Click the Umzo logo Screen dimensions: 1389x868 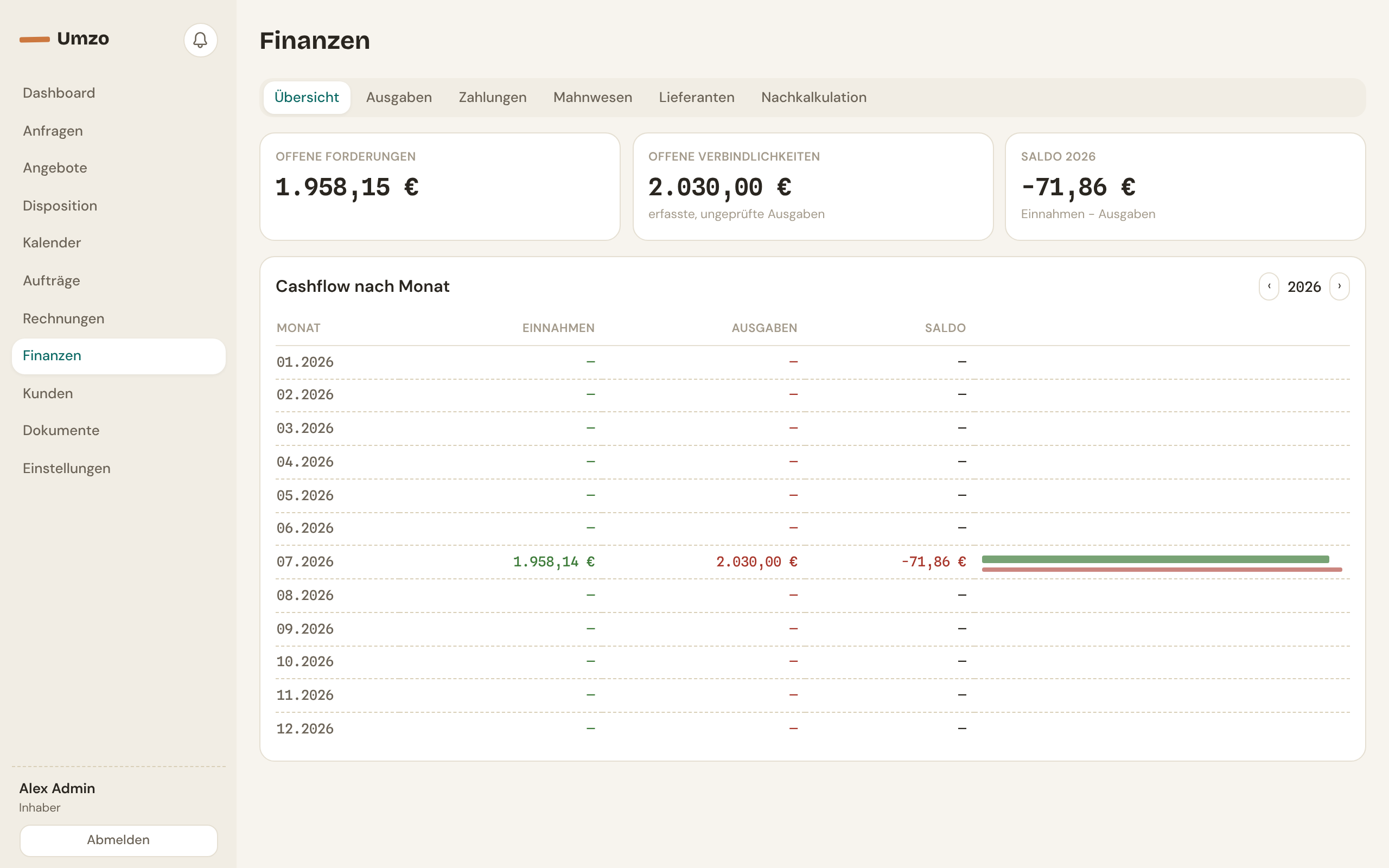[64, 39]
